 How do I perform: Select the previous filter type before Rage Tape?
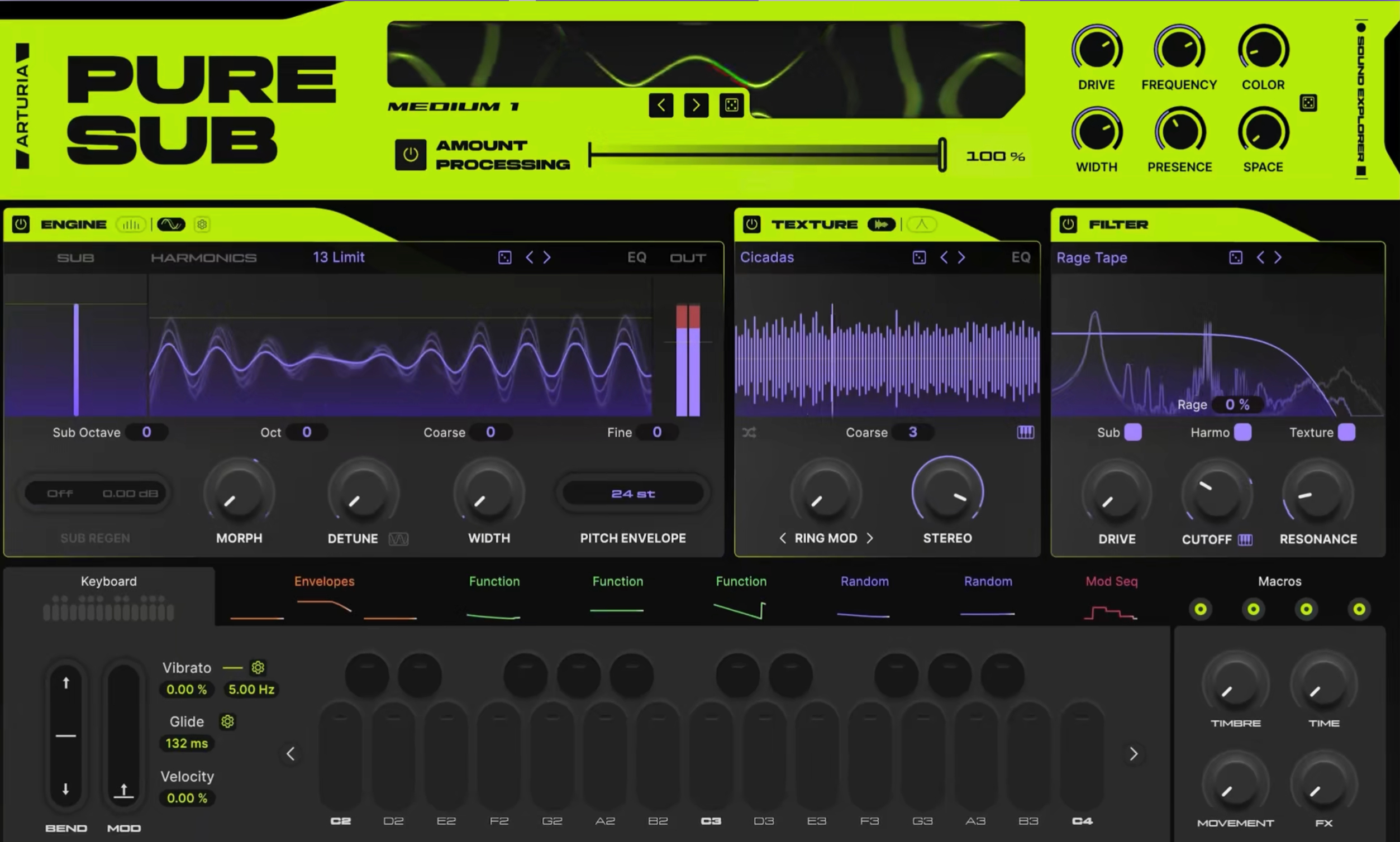pyautogui.click(x=1260, y=257)
